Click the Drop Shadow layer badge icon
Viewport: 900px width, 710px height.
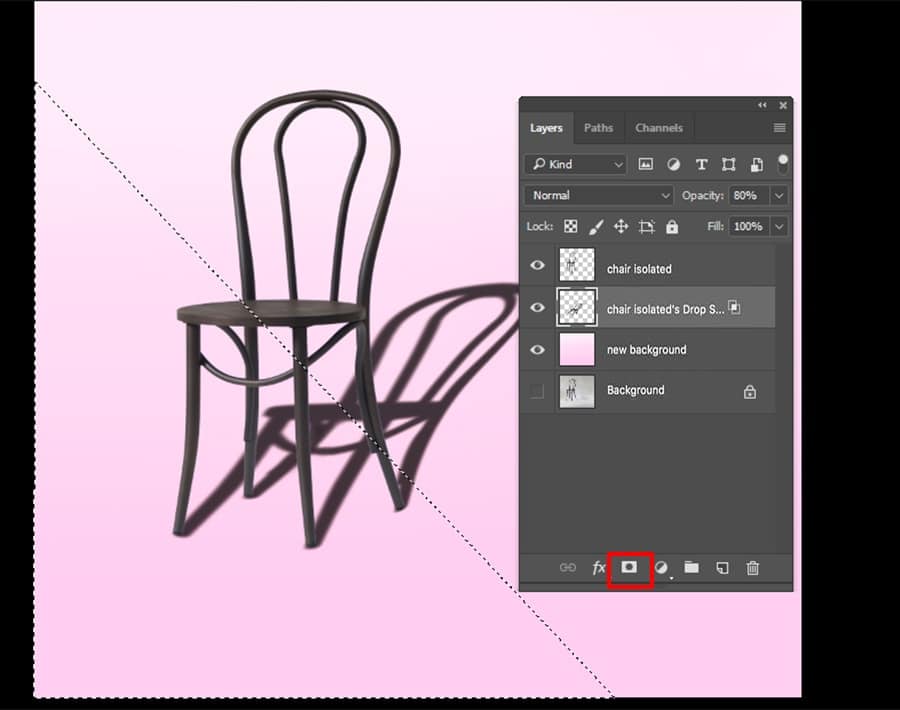point(735,307)
